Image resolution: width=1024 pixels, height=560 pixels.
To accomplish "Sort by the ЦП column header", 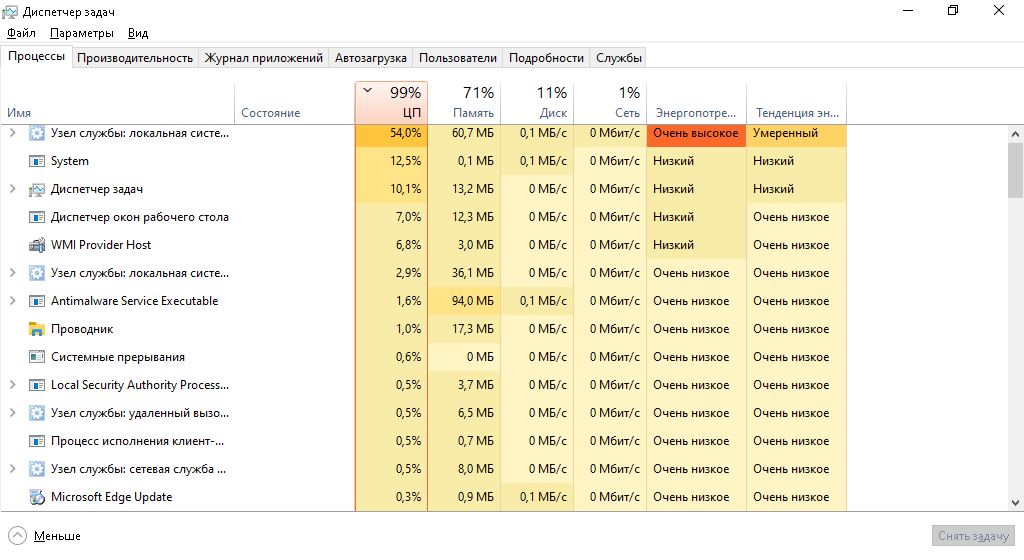I will coord(392,103).
